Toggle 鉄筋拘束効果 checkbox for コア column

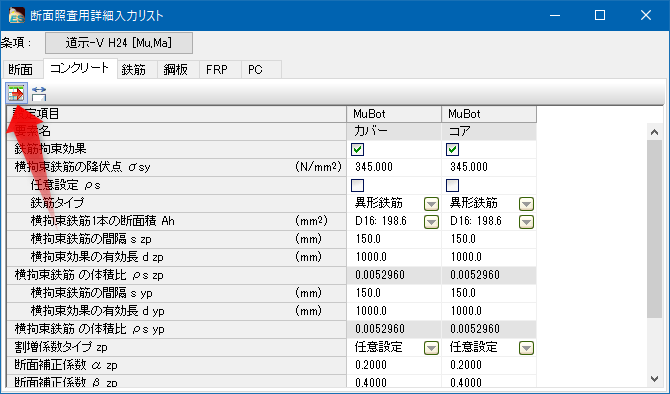pos(452,150)
